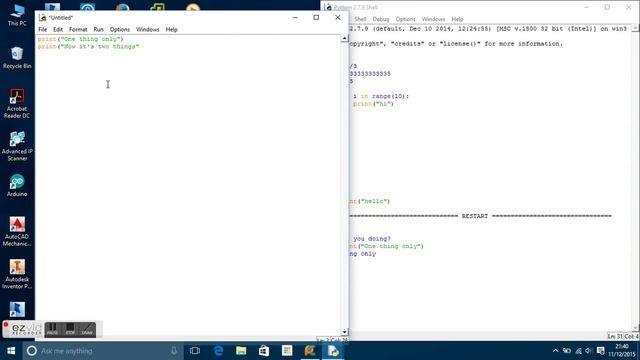Screen dimensions: 640x360
Task: Click "Ln: 31" in Shell status bar
Action: (x=614, y=336)
